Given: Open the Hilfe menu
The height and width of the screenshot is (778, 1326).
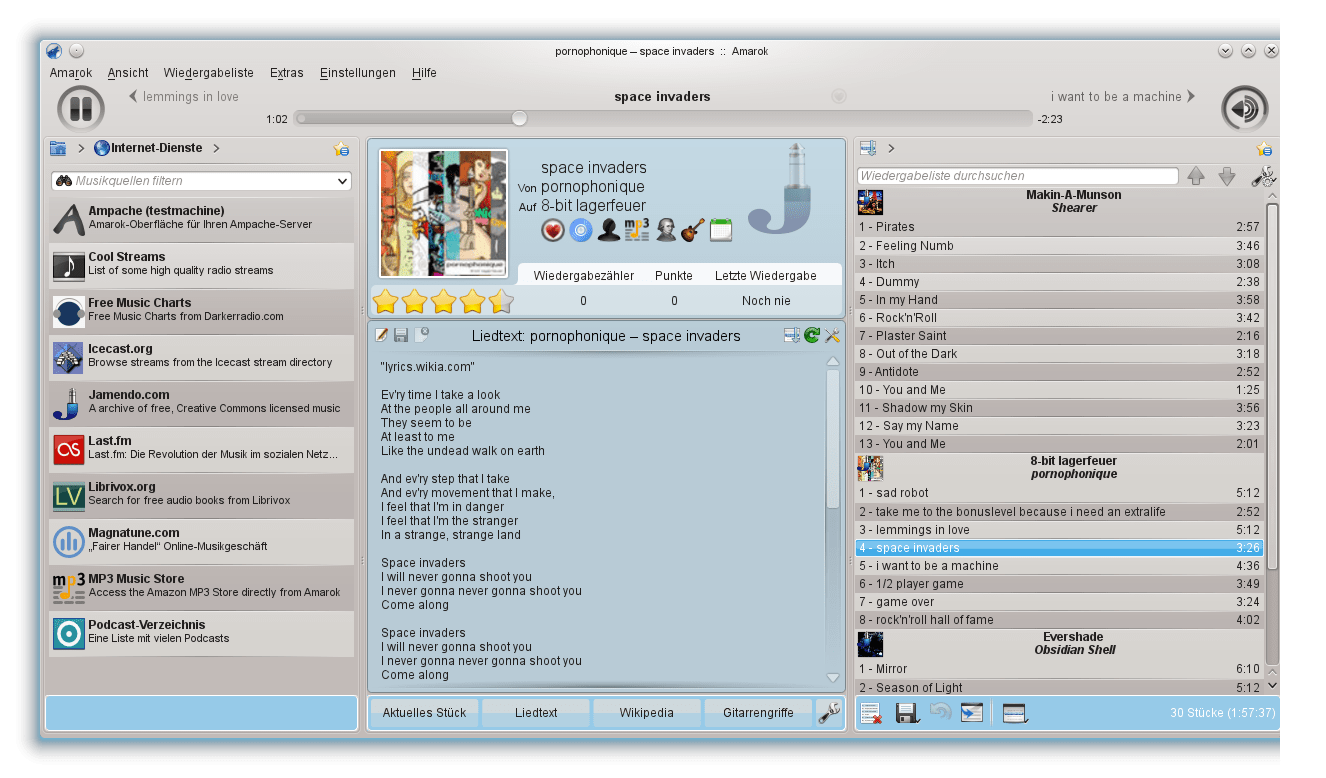Looking at the screenshot, I should [424, 73].
